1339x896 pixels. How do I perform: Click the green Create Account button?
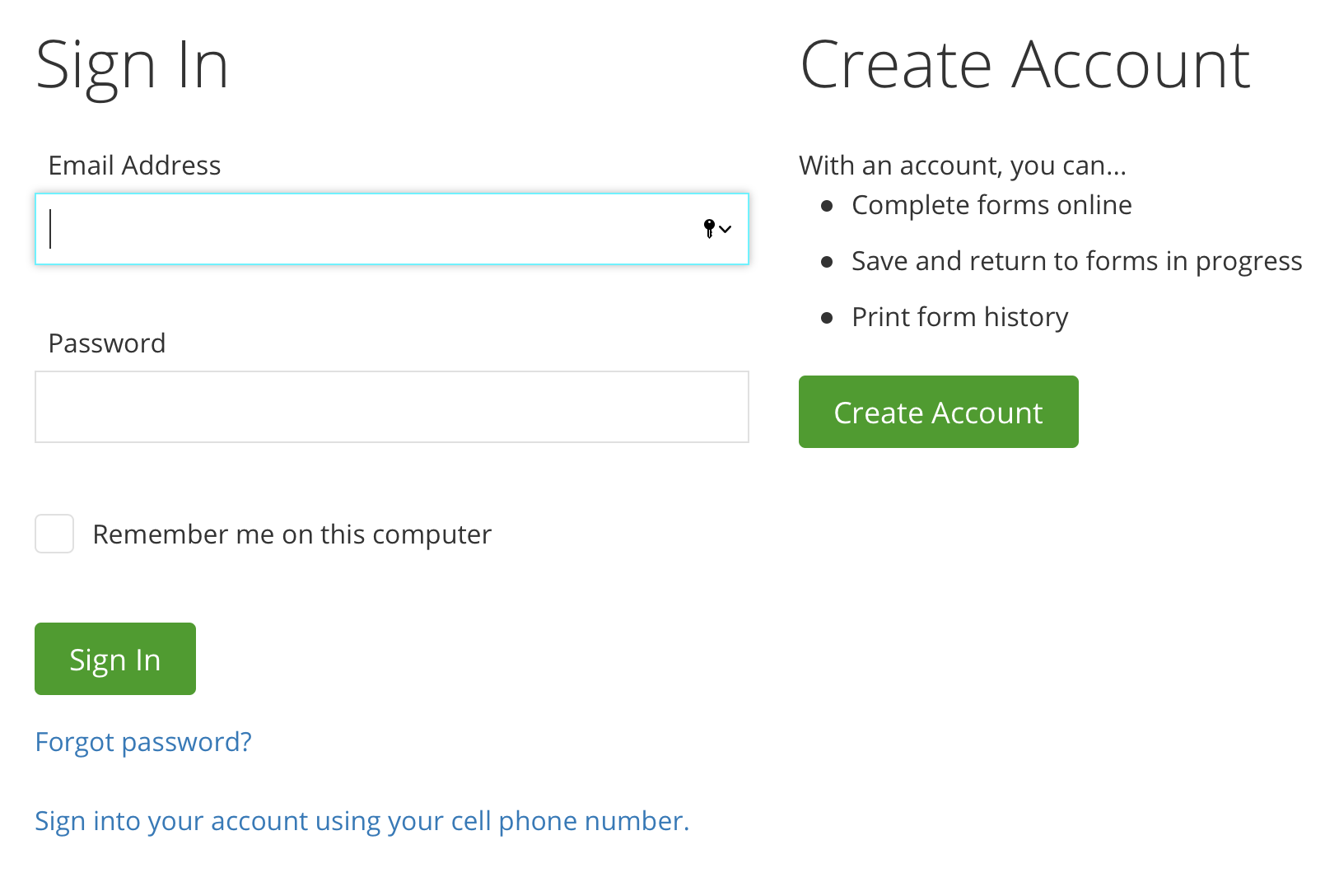(x=939, y=412)
